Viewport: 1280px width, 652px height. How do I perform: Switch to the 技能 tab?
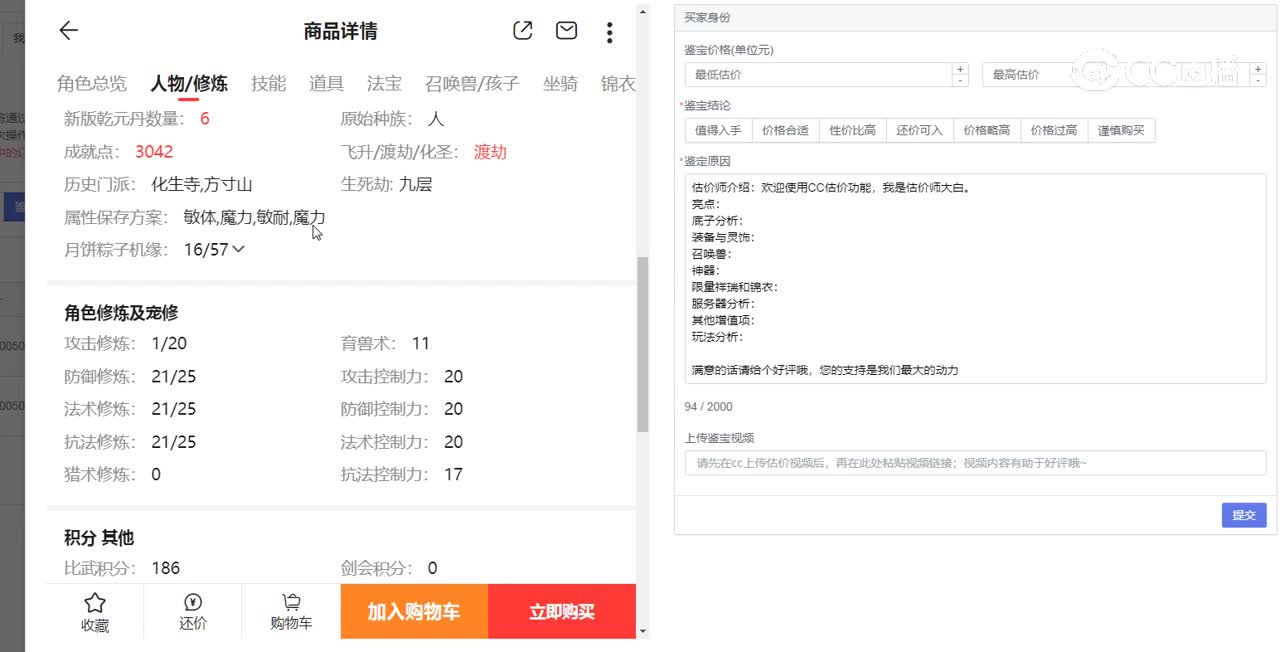pos(268,84)
